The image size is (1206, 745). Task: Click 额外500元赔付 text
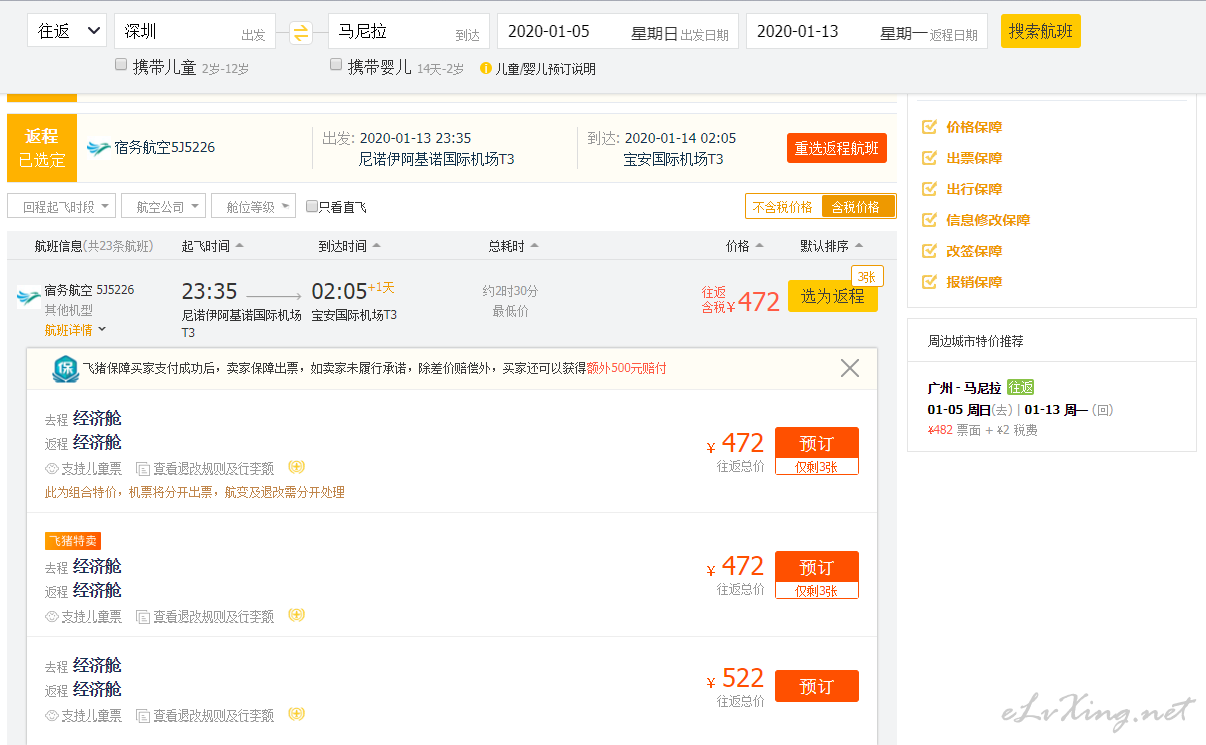(627, 368)
